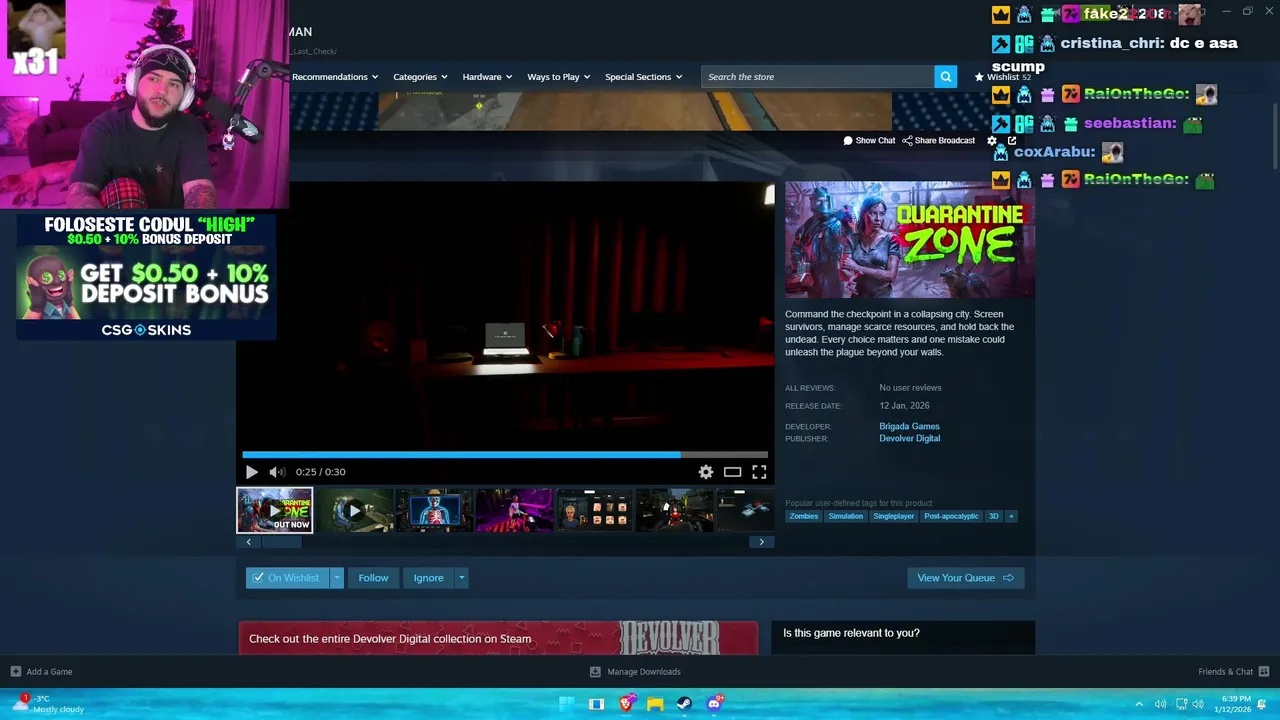Screen dimensions: 1280x720
Task: Open the Hardware dropdown menu
Action: (x=487, y=77)
